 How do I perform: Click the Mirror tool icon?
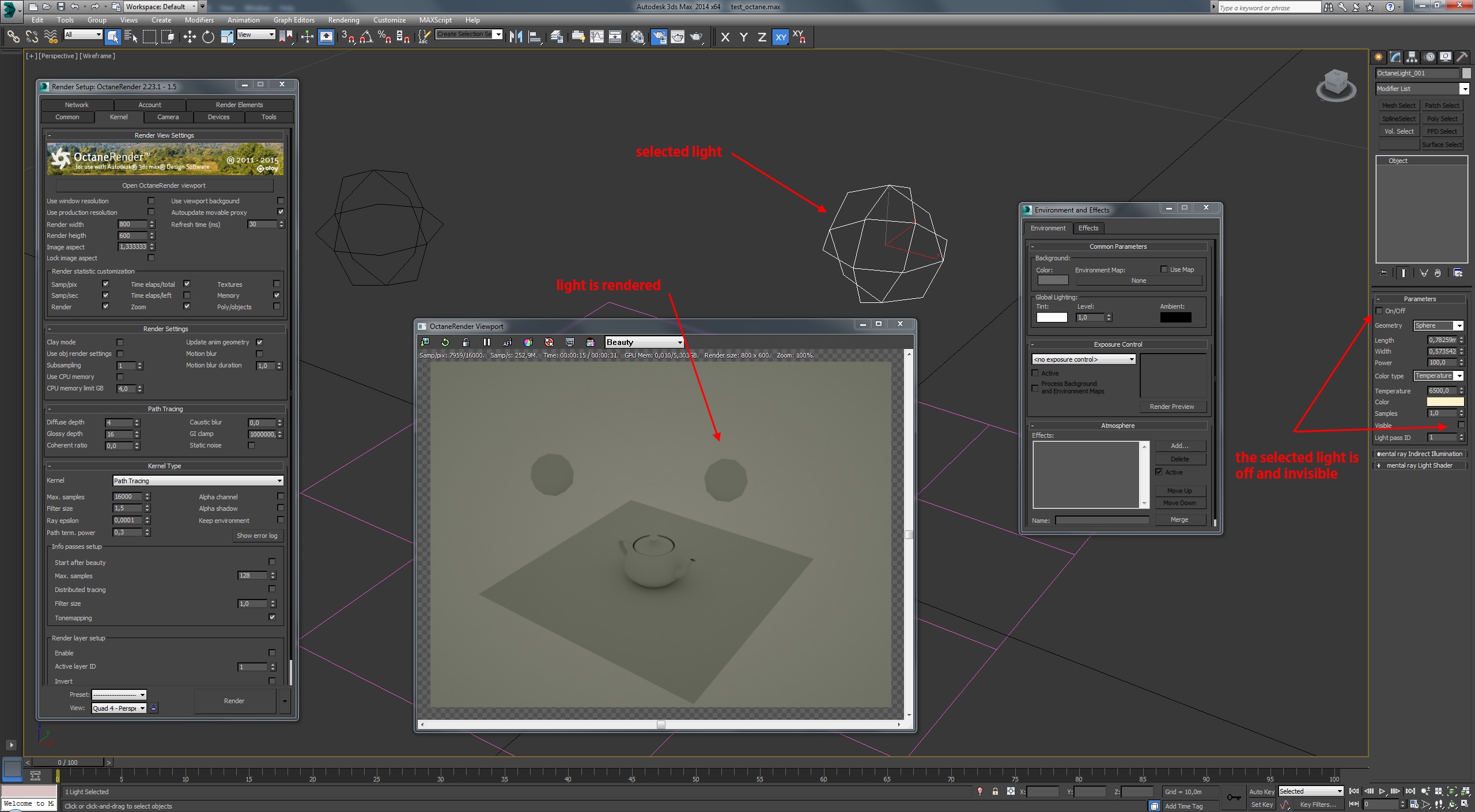click(516, 37)
